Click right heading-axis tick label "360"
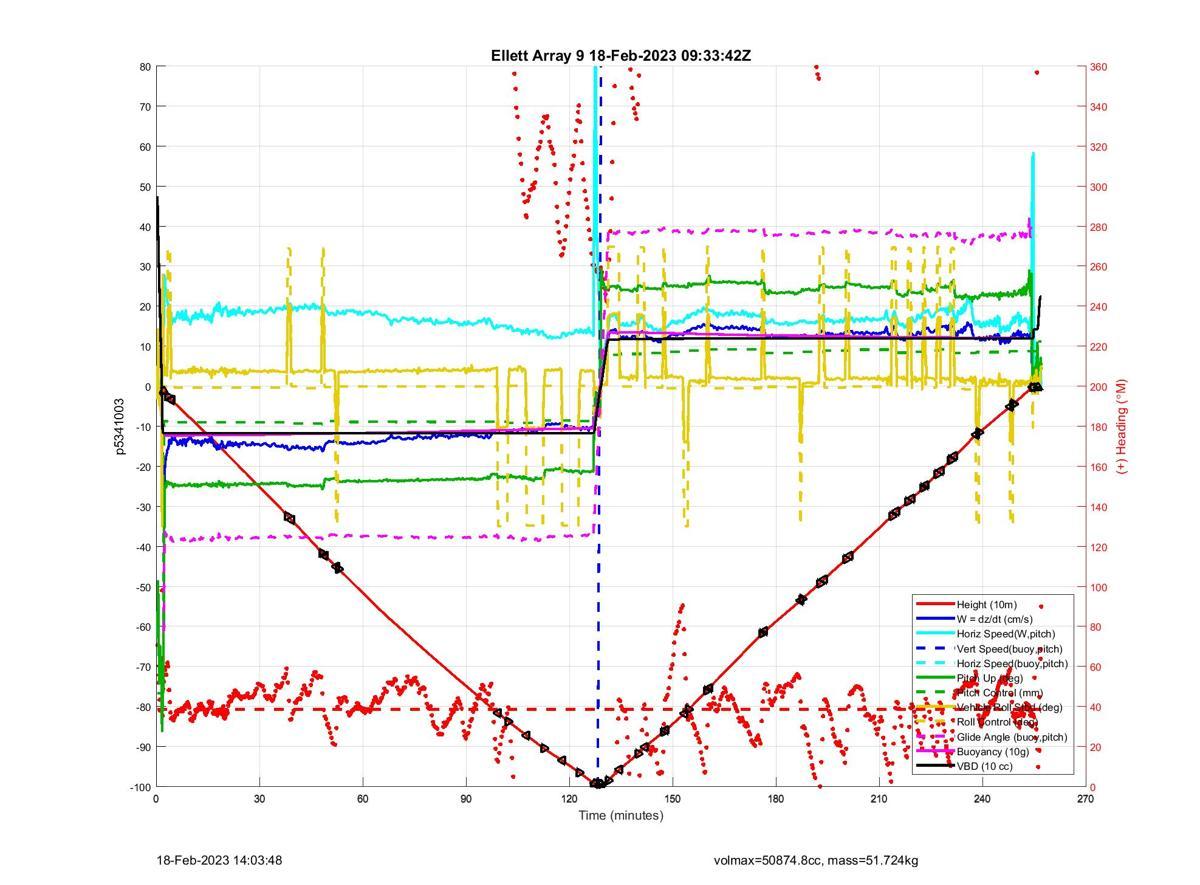The height and width of the screenshot is (885, 1200). pyautogui.click(x=1099, y=67)
